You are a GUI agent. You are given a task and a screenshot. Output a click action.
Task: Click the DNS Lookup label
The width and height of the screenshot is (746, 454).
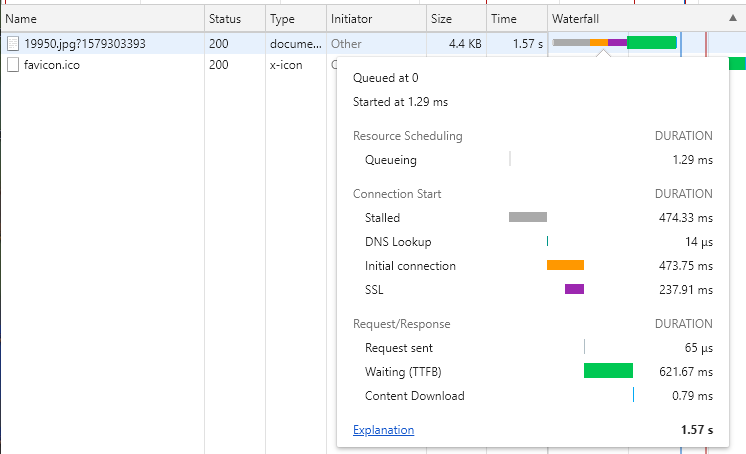pos(398,242)
